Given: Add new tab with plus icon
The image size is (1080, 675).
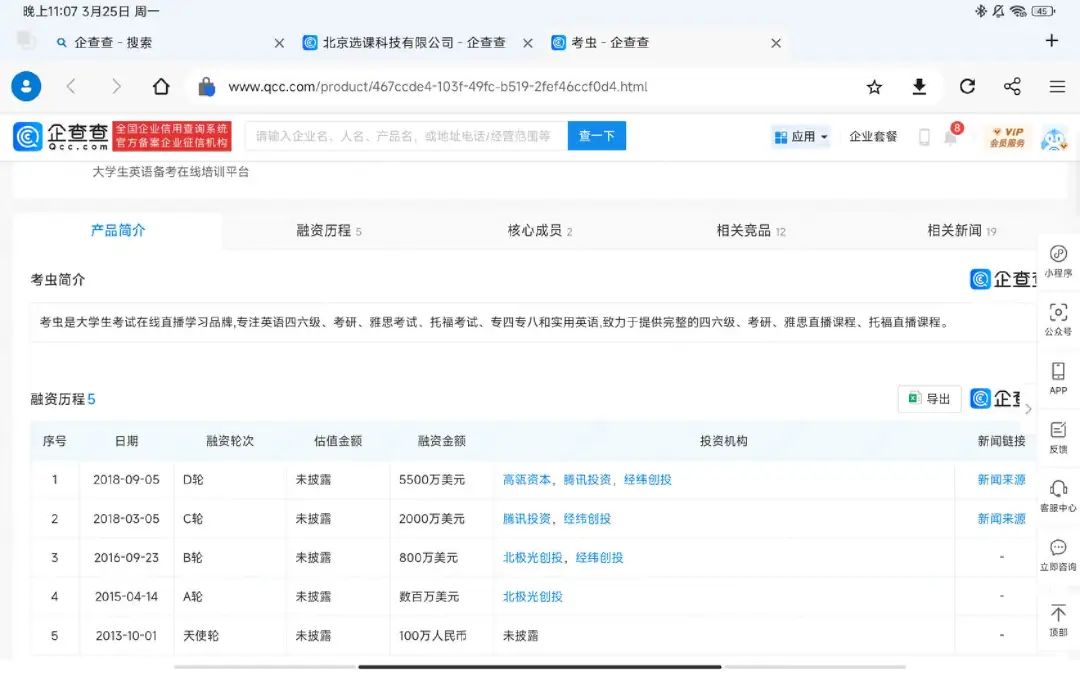Looking at the screenshot, I should click(x=1051, y=41).
